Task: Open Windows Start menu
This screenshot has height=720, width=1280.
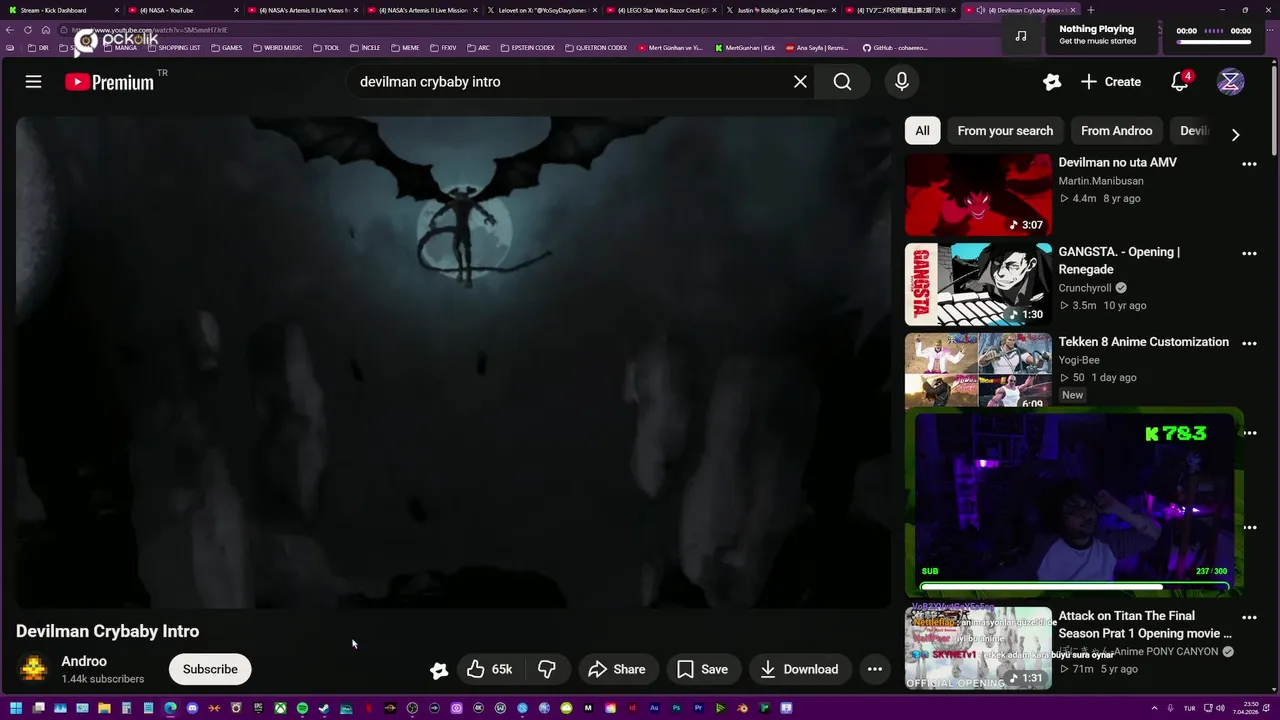Action: (x=16, y=708)
